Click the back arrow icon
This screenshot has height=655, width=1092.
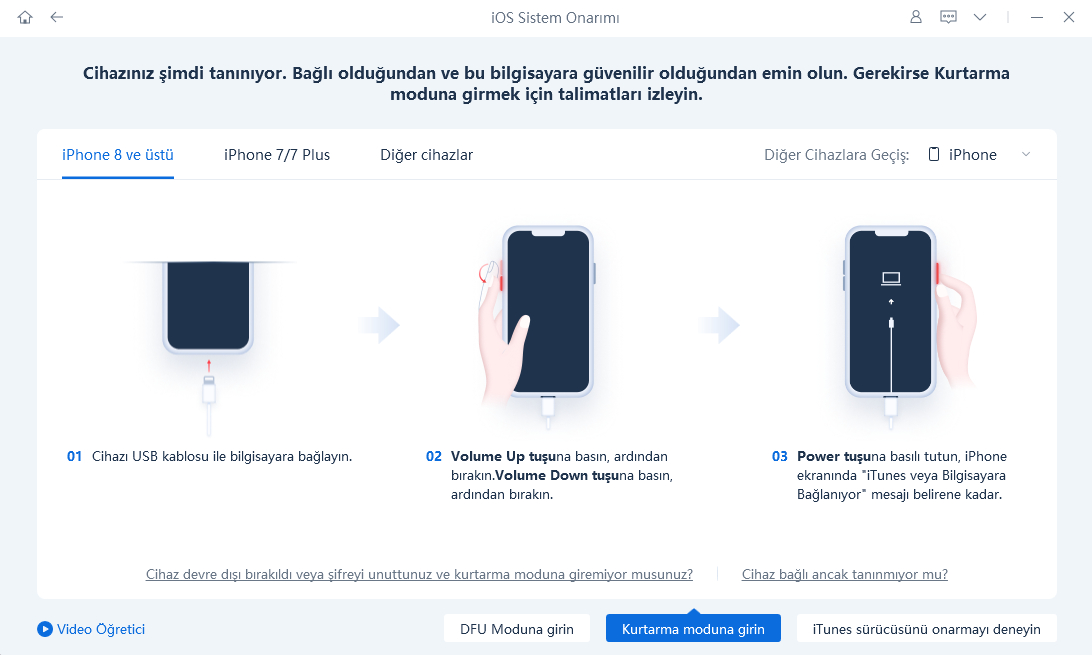[x=57, y=17]
